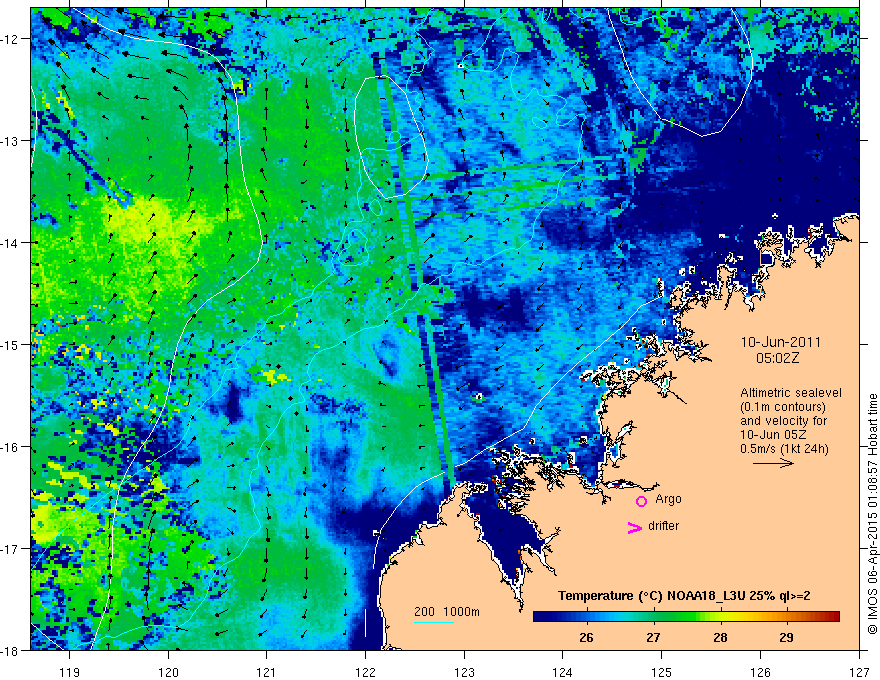Click the 28 colorbar tick value
Screen dimensions: 880x680
720,637
